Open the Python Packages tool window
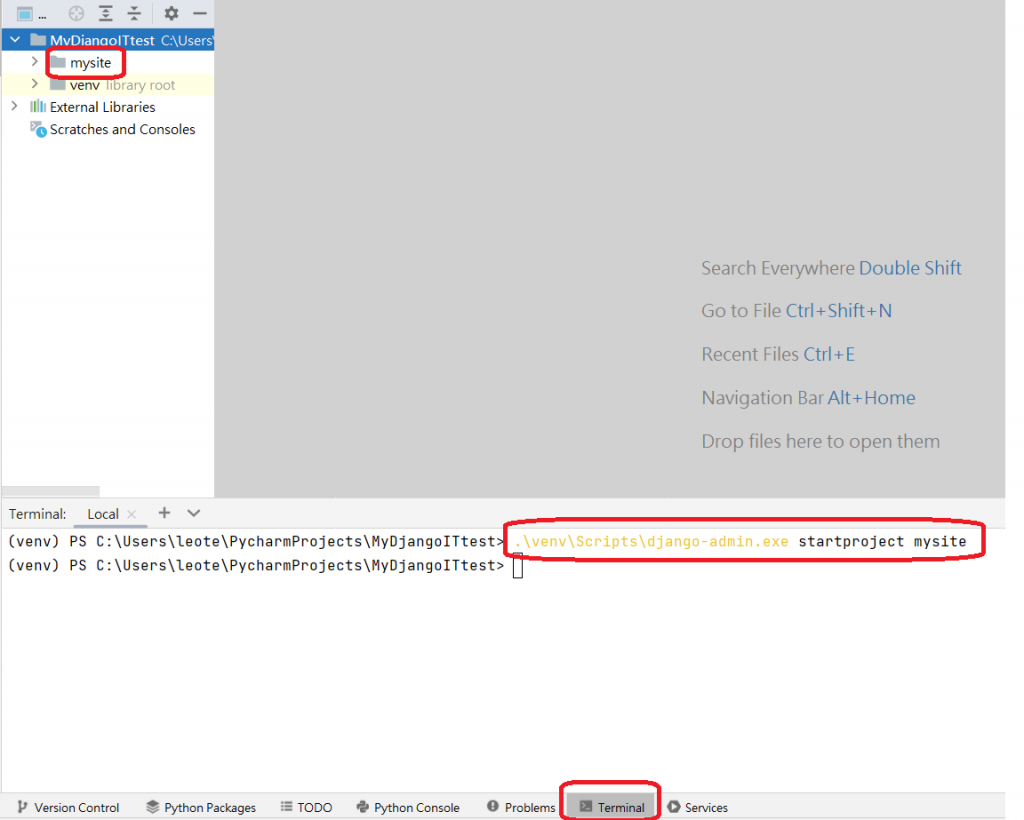This screenshot has width=1024, height=820. [201, 807]
